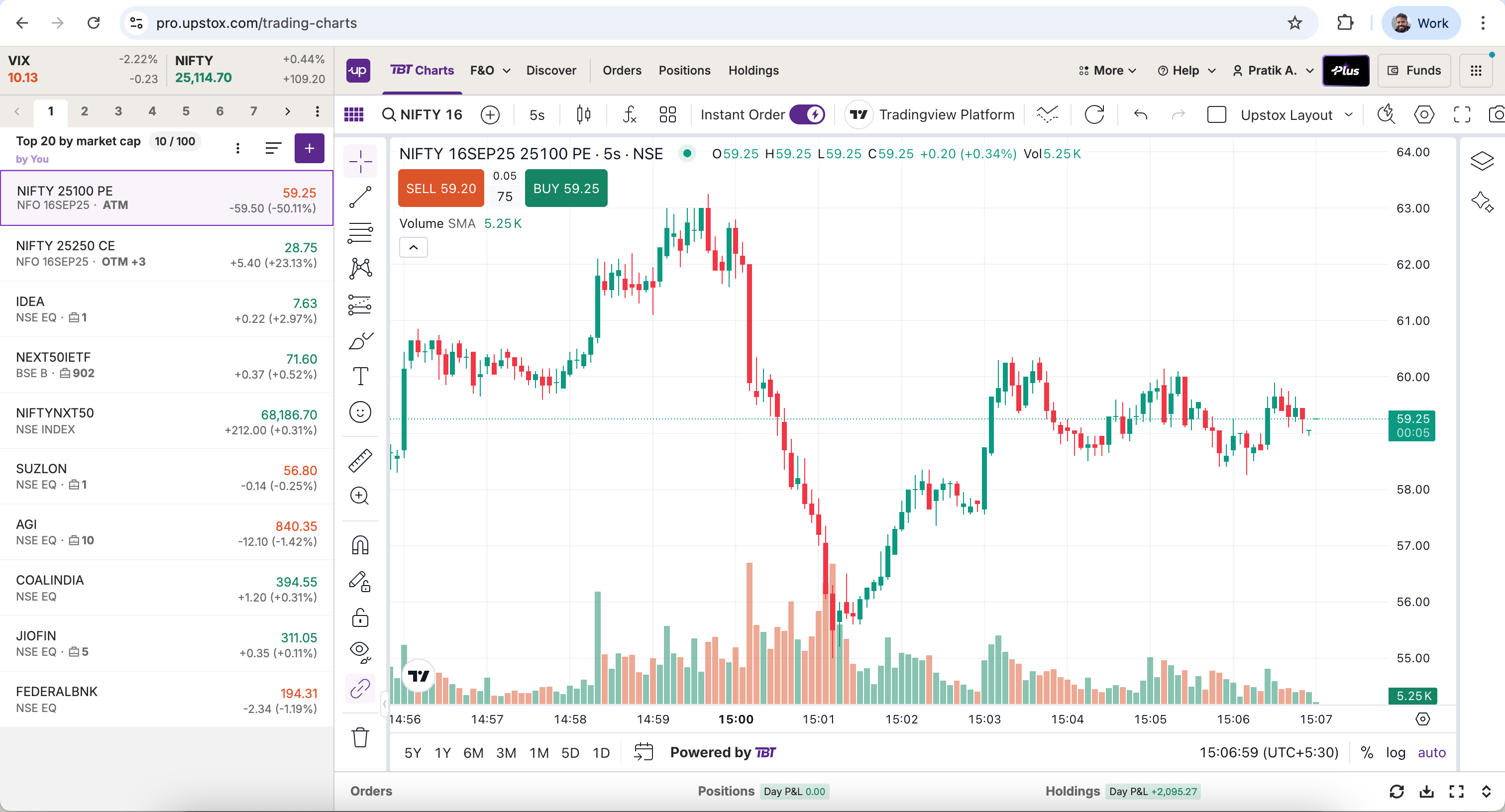Enter fullscreen chart mode
Viewport: 1505px width, 812px height.
(x=1462, y=114)
